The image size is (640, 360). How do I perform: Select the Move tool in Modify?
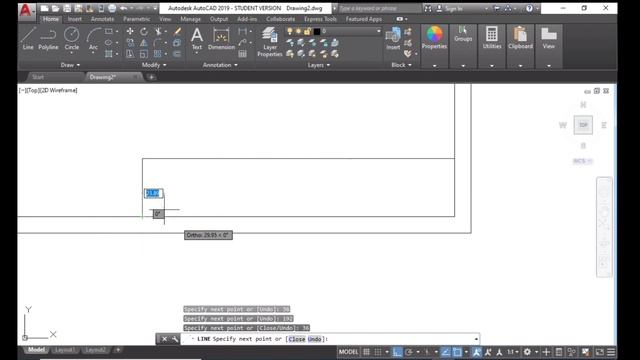130,31
